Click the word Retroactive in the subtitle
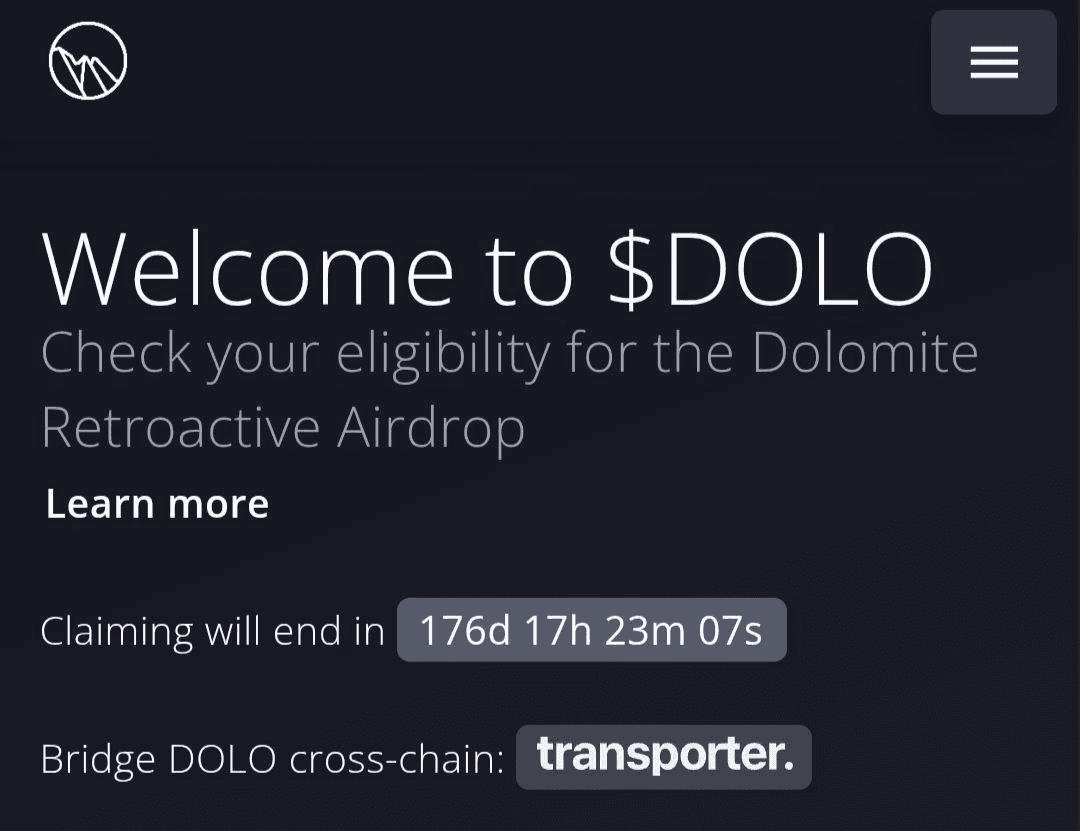This screenshot has height=831, width=1080. 180,428
